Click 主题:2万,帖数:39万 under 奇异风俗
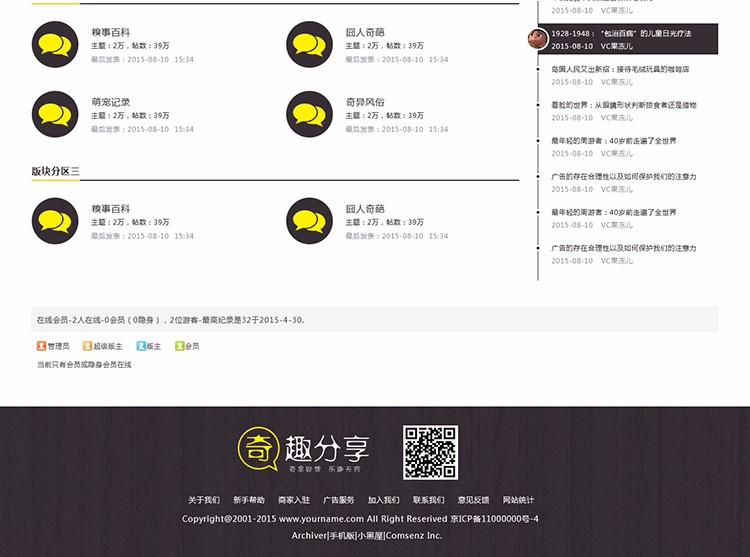 click(x=385, y=115)
